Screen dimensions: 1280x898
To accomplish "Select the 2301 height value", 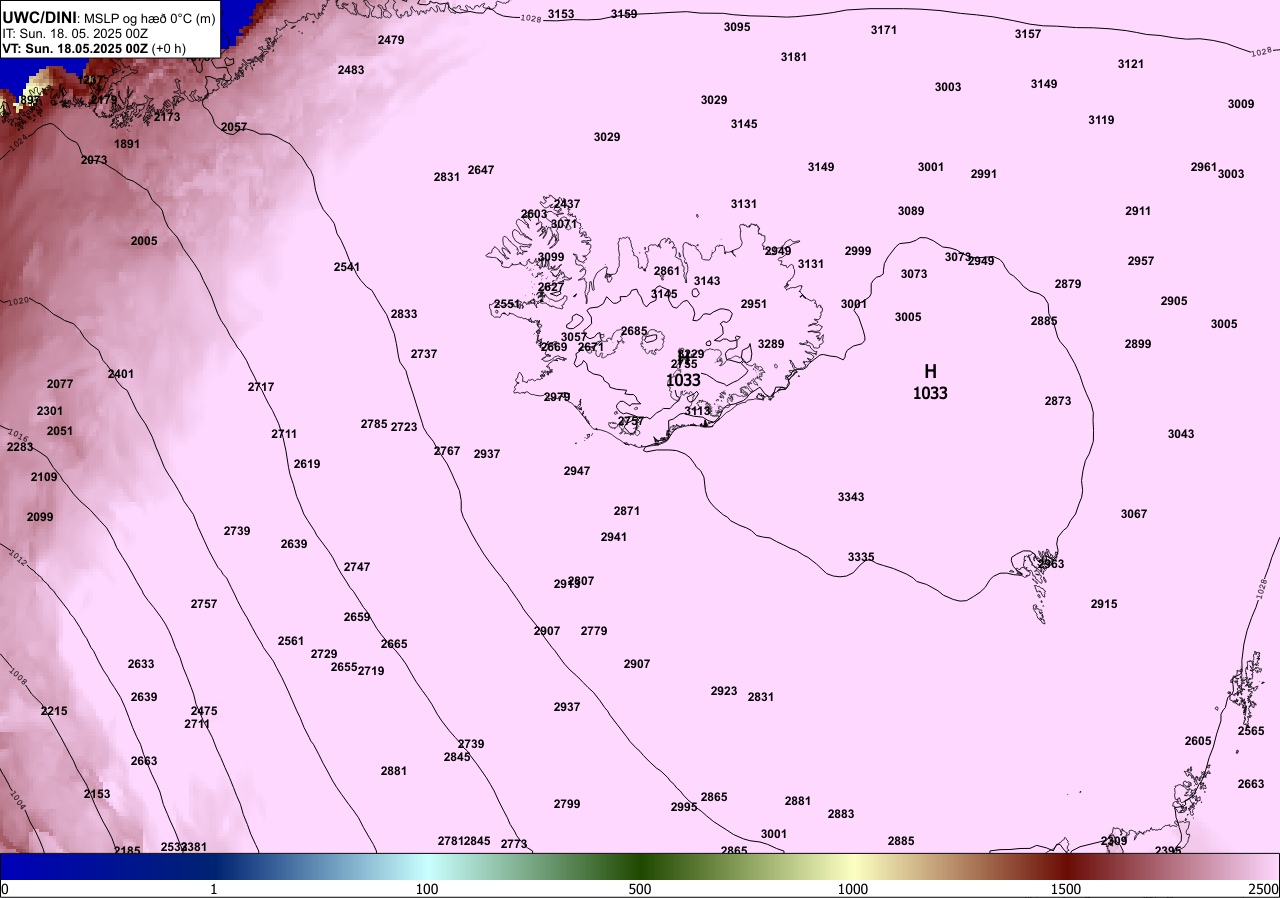I will click(50, 411).
